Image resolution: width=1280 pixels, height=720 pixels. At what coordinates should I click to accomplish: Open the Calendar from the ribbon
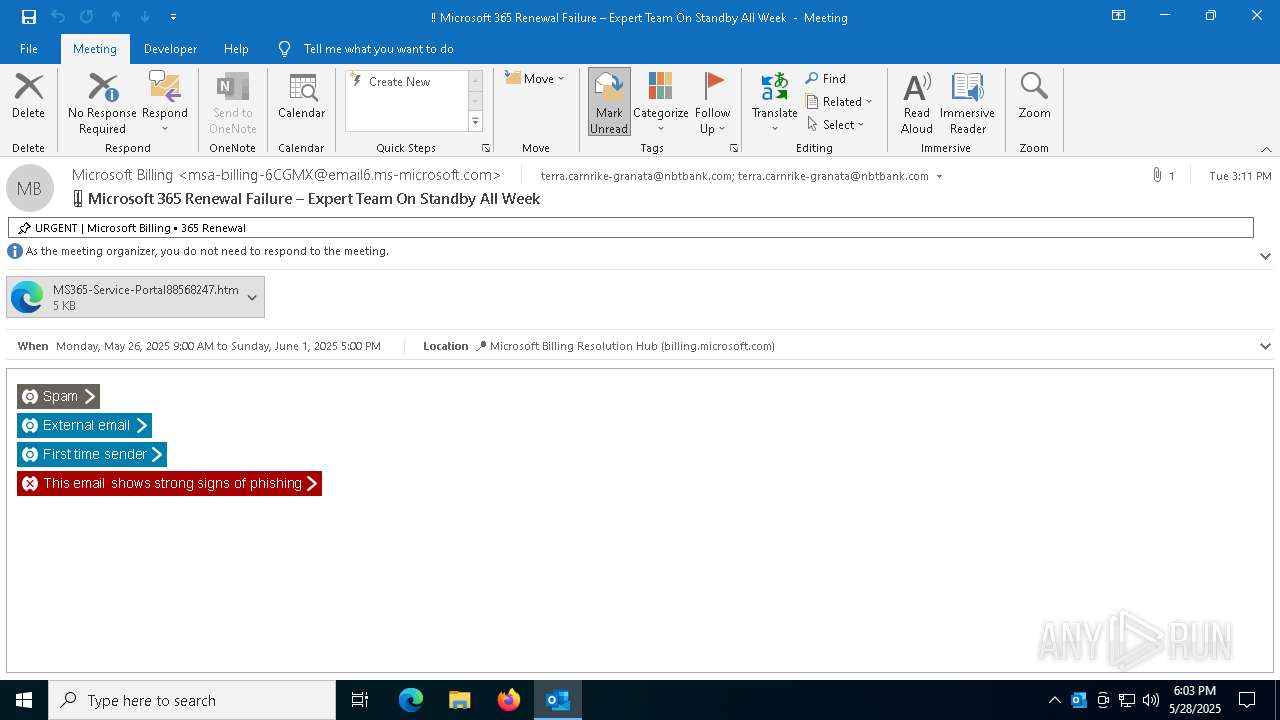pyautogui.click(x=302, y=96)
